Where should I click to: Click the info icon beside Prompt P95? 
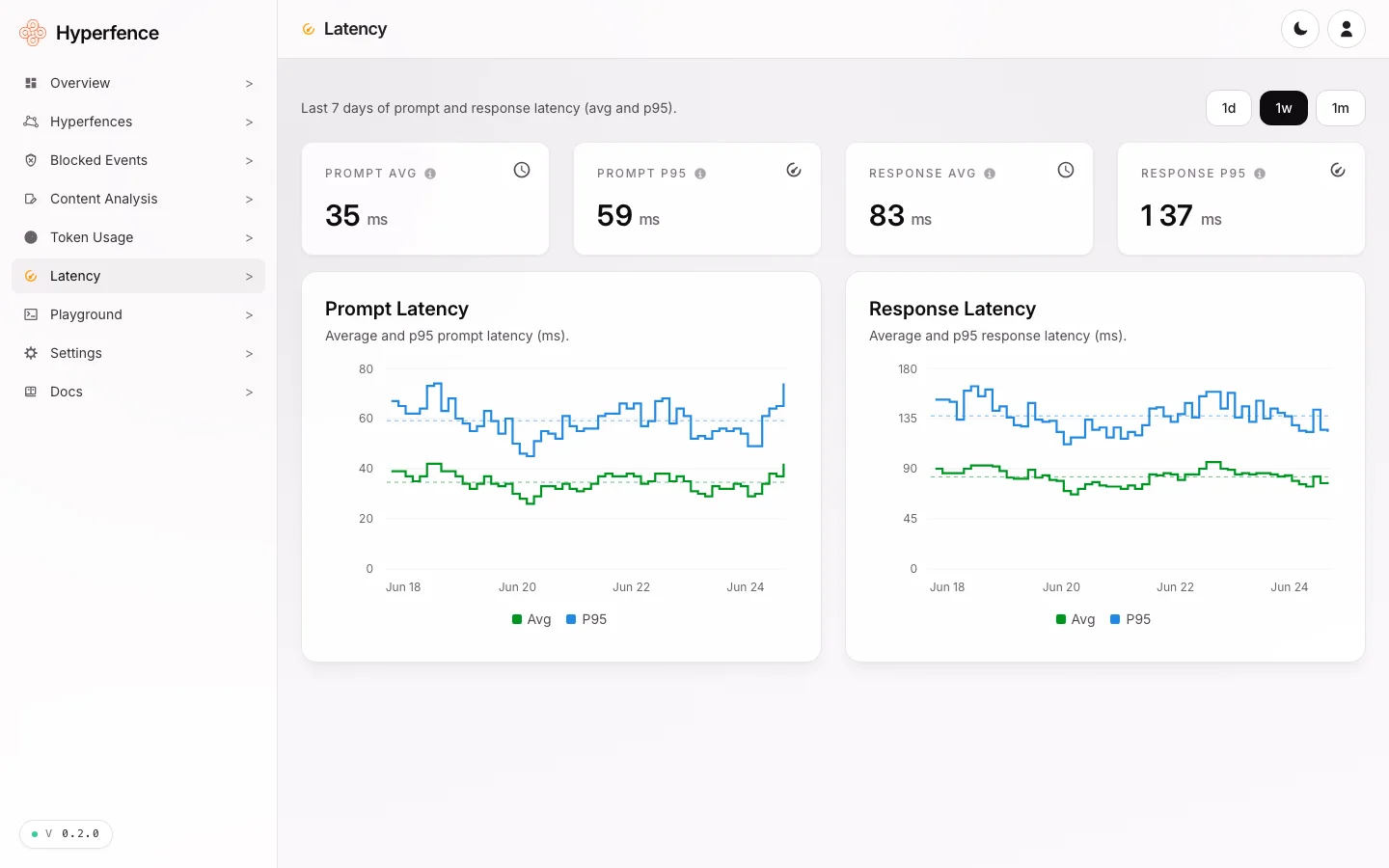pyautogui.click(x=700, y=174)
